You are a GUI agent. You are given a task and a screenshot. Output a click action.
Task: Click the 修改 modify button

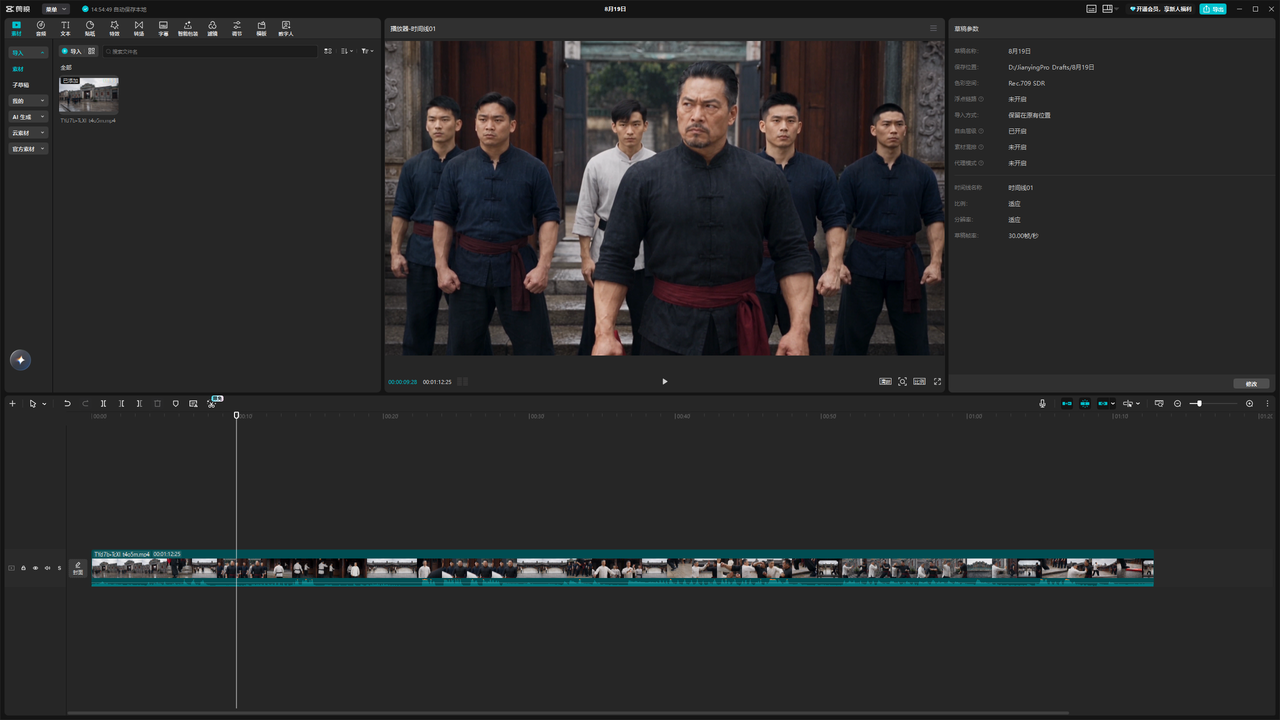click(1251, 384)
